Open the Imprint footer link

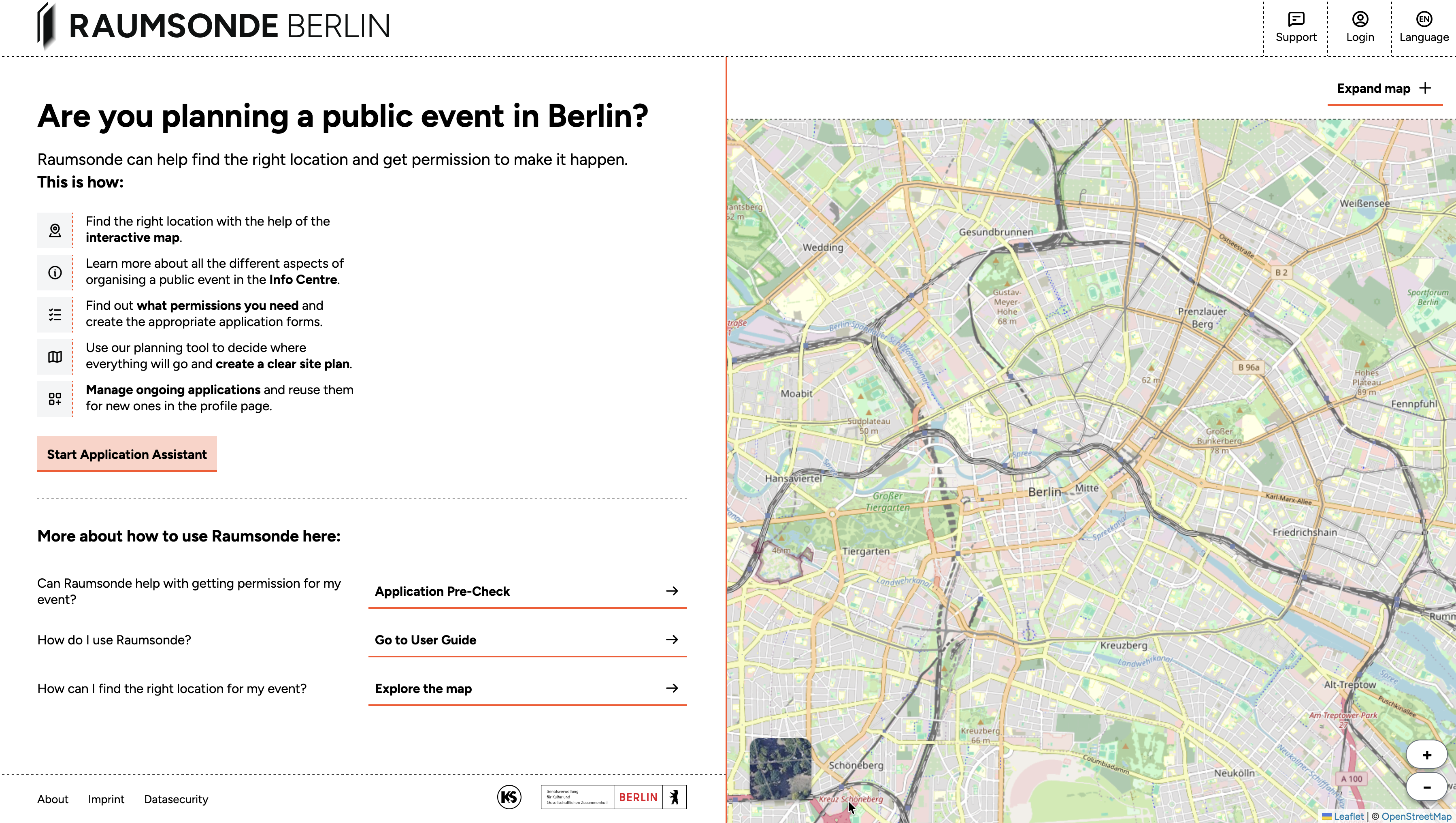106,799
